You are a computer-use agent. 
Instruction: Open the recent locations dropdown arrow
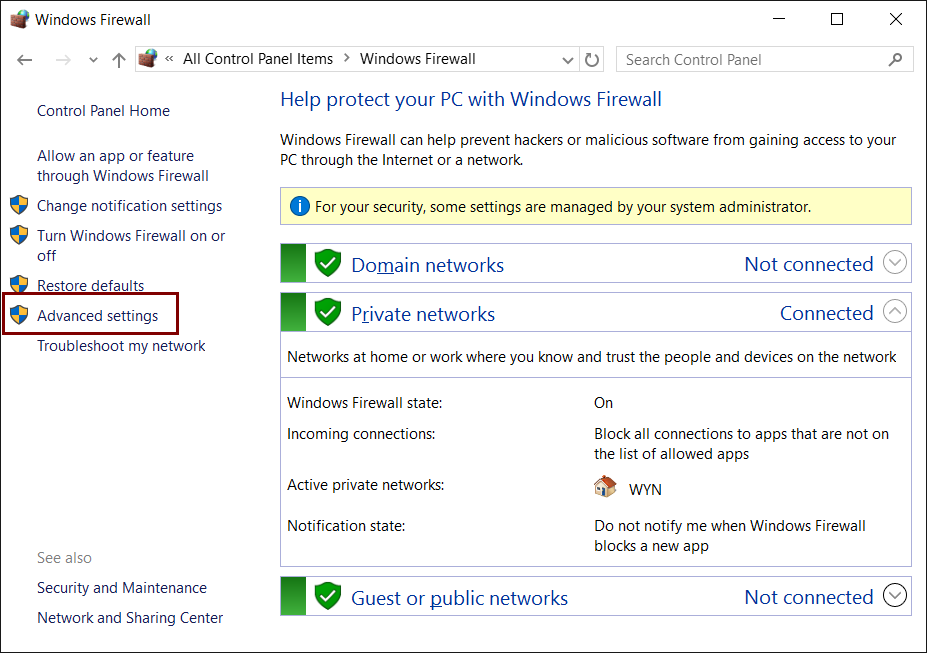coord(93,60)
